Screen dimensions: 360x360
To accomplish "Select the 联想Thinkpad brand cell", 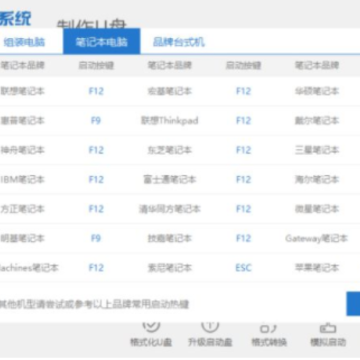I will point(170,120).
